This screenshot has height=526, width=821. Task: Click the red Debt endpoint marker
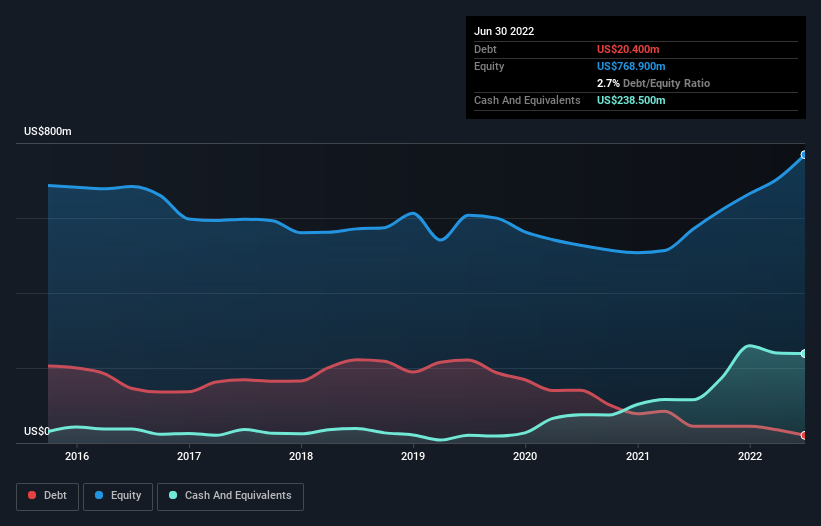(x=804, y=435)
